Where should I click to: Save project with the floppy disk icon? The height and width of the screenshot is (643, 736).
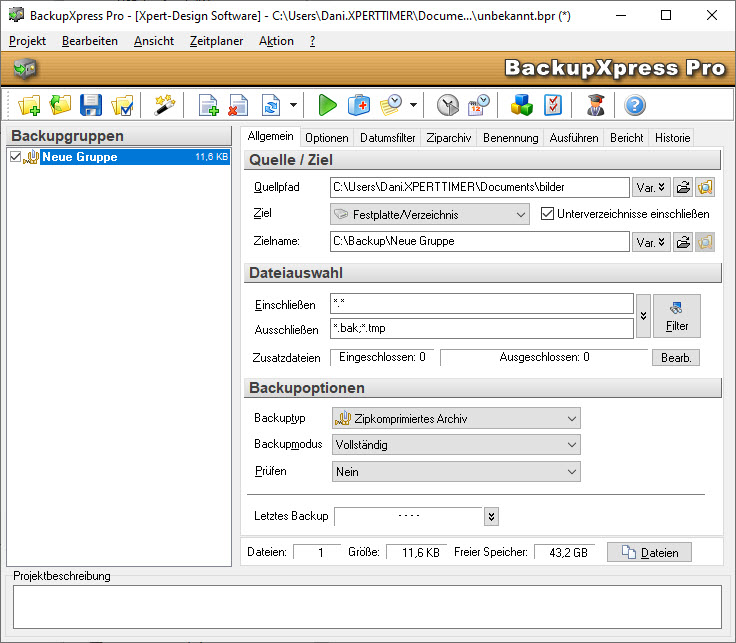tap(91, 105)
